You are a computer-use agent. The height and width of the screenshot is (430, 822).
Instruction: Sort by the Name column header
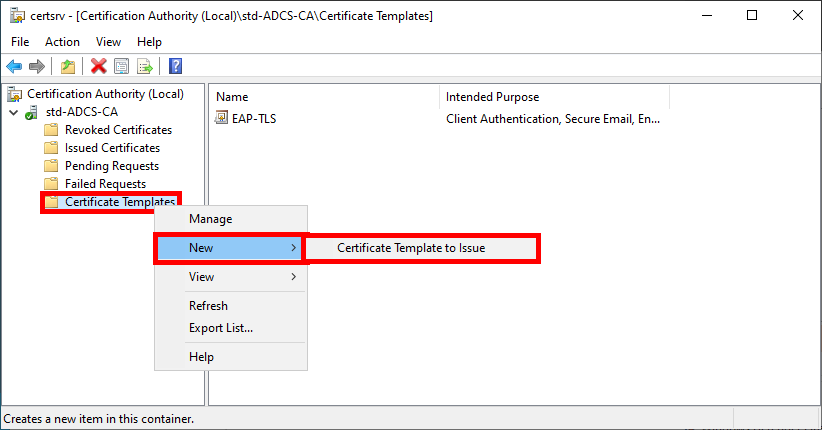coord(325,97)
